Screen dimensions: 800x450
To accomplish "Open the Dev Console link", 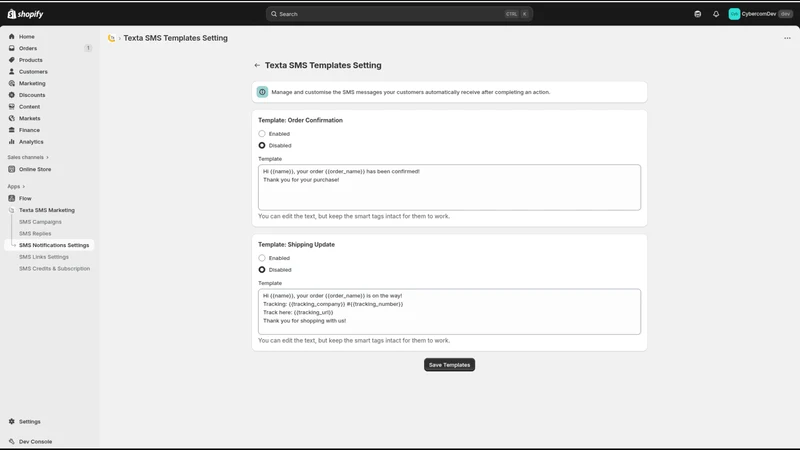I will click(x=36, y=442).
